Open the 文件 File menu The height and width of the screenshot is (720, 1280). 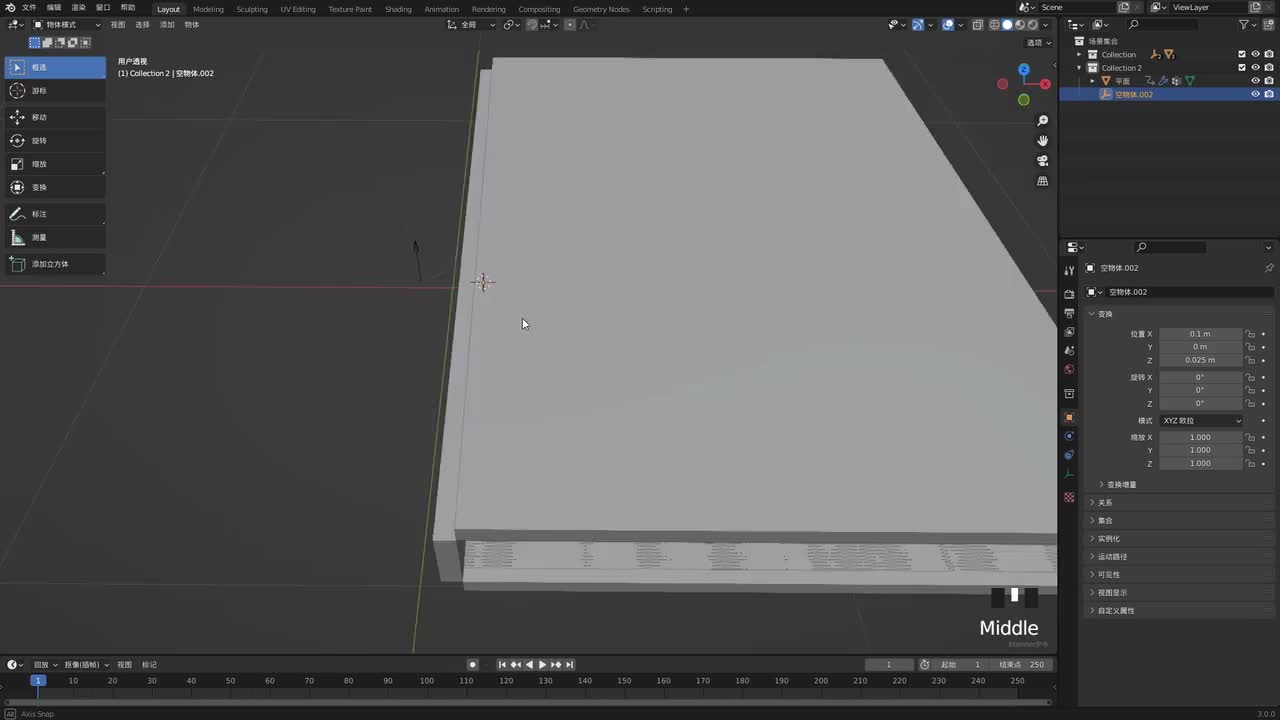(x=29, y=8)
